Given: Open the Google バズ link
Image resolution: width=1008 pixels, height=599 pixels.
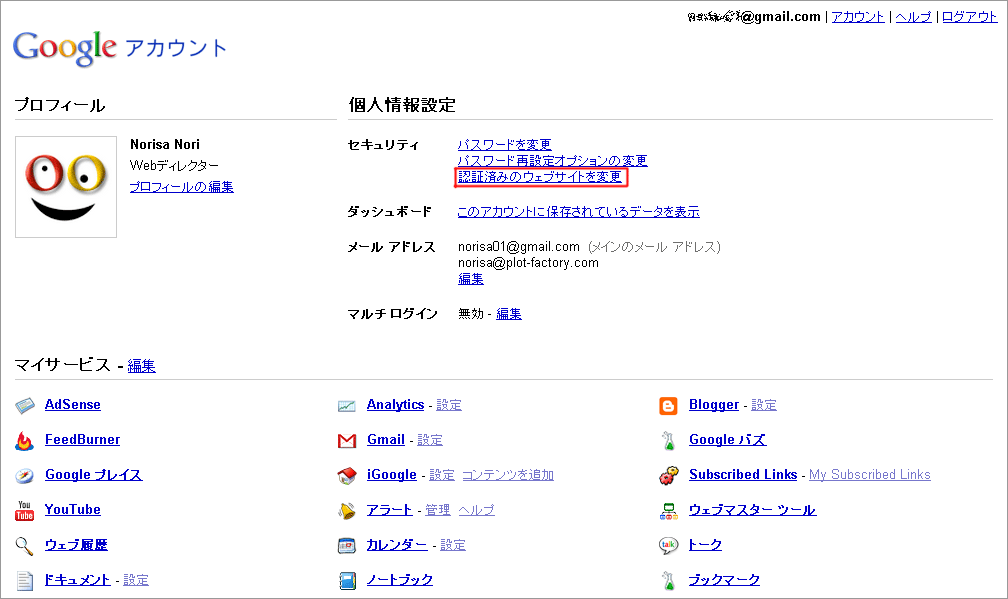Looking at the screenshot, I should click(728, 440).
